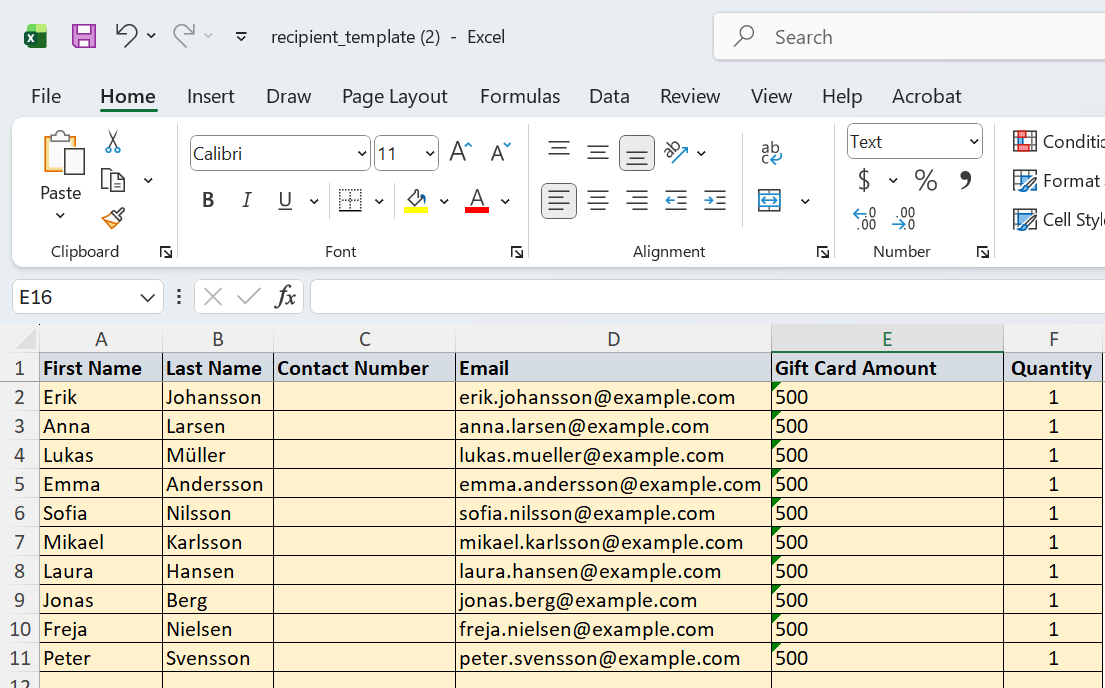The image size is (1105, 688).
Task: Select the Format Painter brush icon
Action: point(113,218)
